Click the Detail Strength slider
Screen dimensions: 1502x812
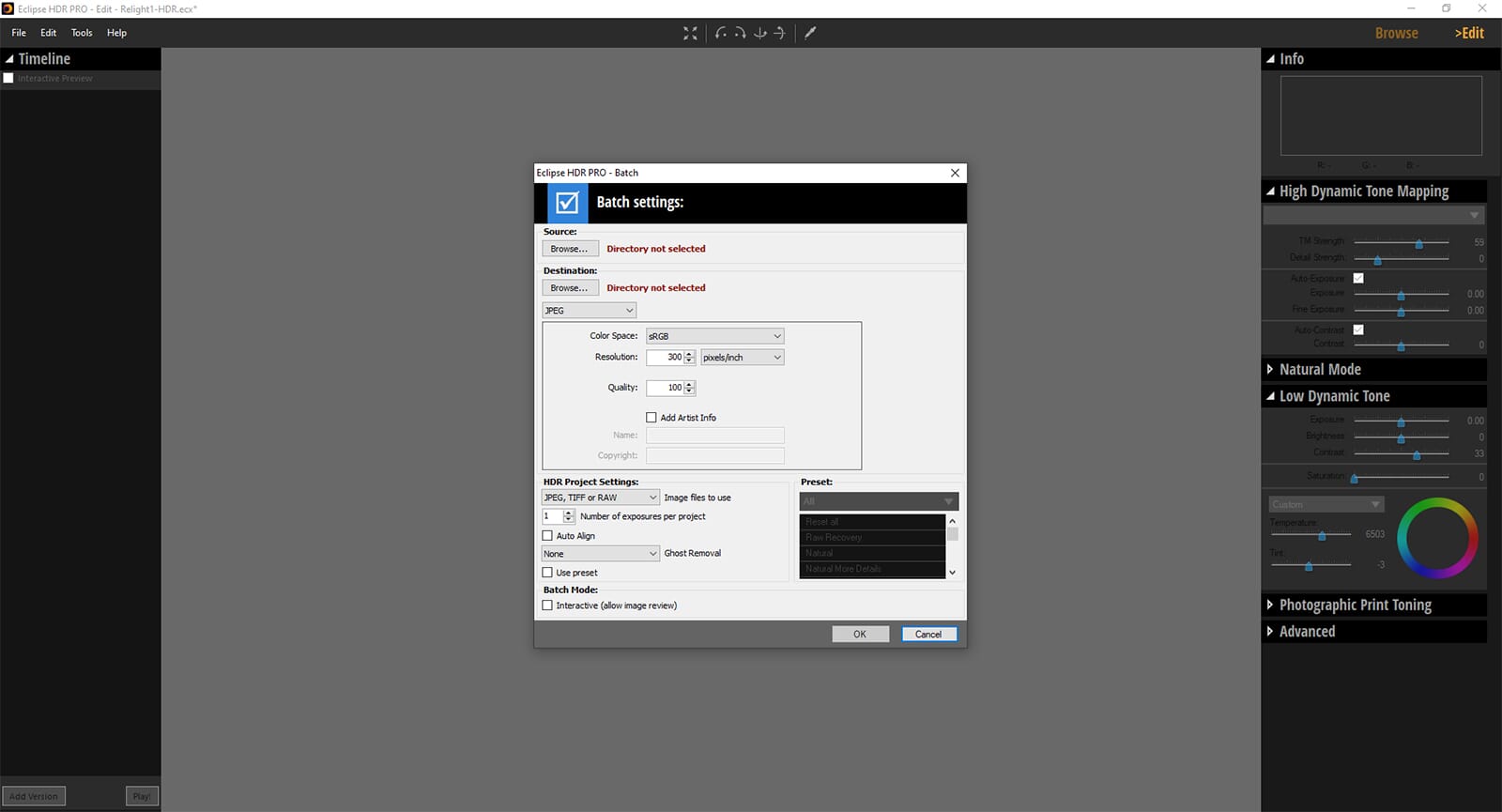(x=1402, y=258)
